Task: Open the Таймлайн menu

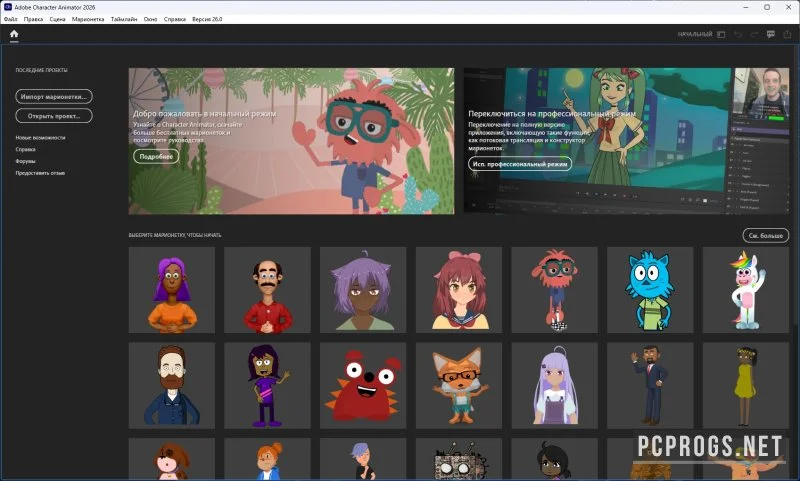Action: [124, 19]
